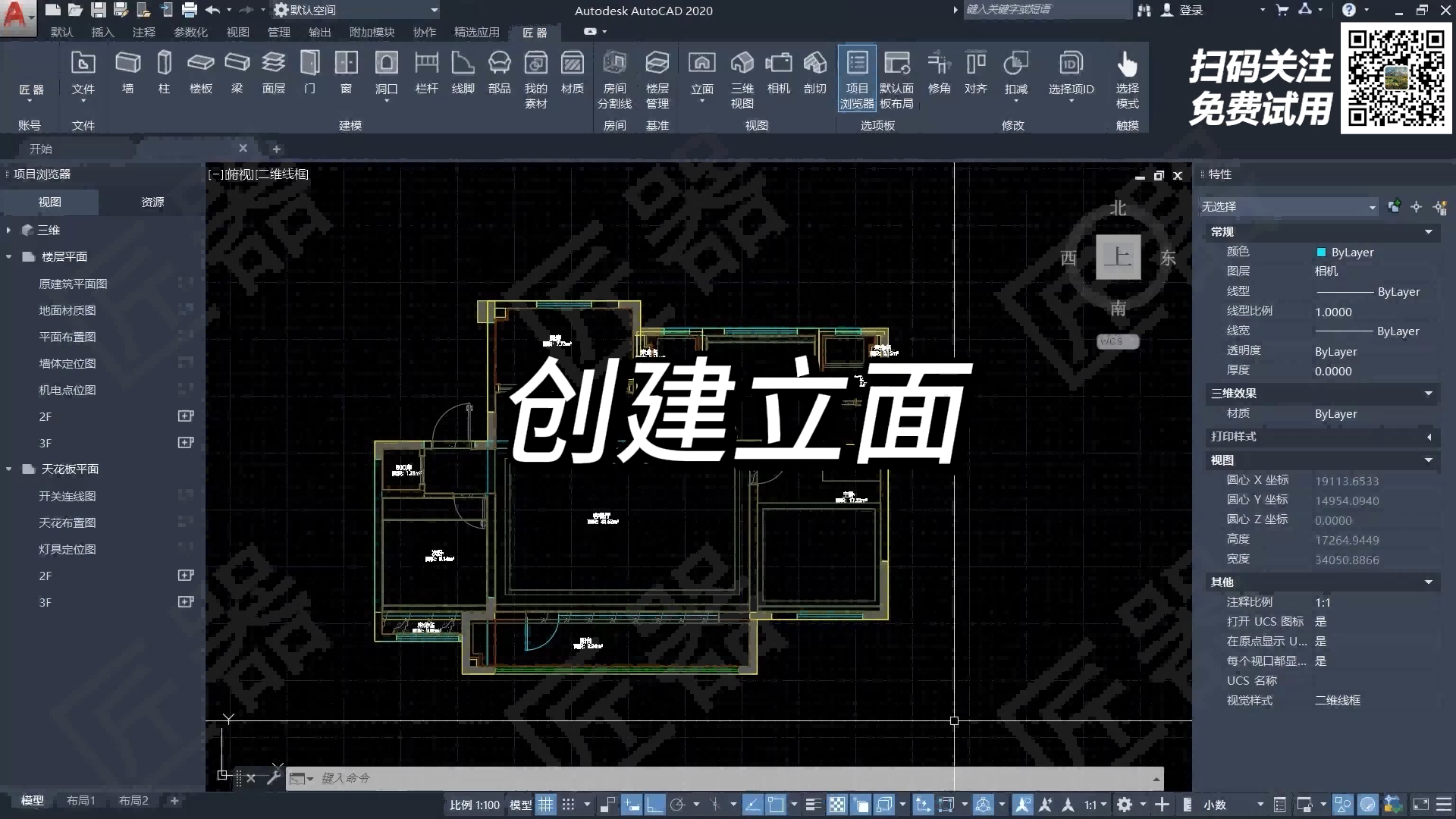Click the 颜色 ByLayer color swatch

pyautogui.click(x=1323, y=253)
